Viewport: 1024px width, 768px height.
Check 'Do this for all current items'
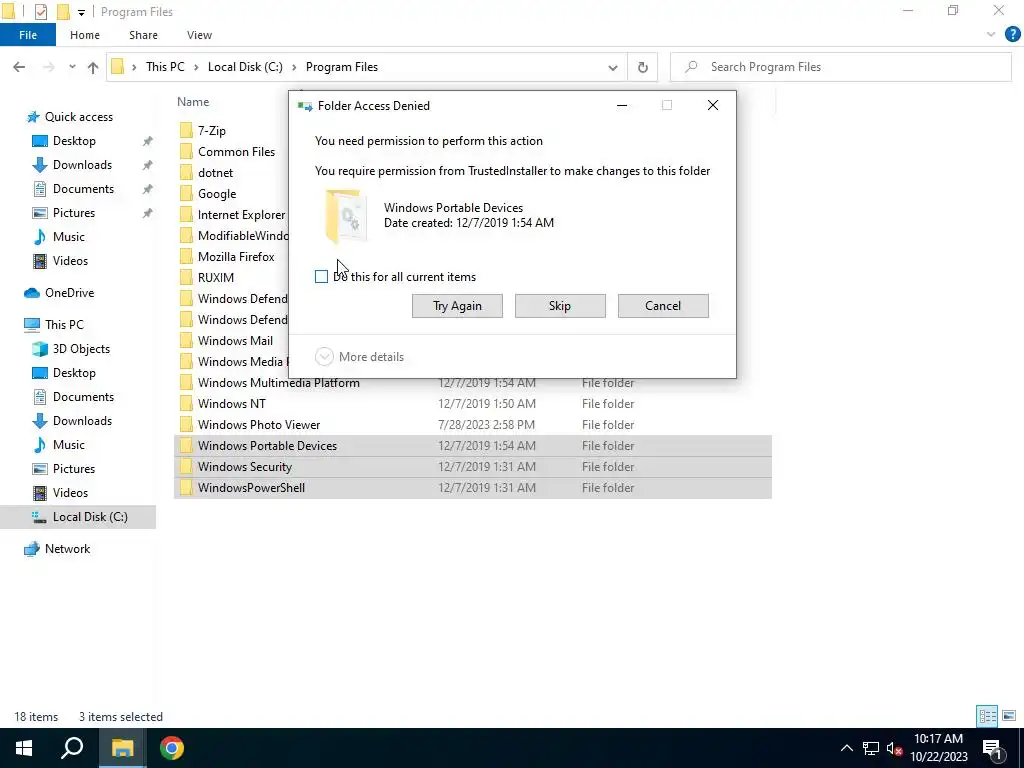pyautogui.click(x=321, y=277)
